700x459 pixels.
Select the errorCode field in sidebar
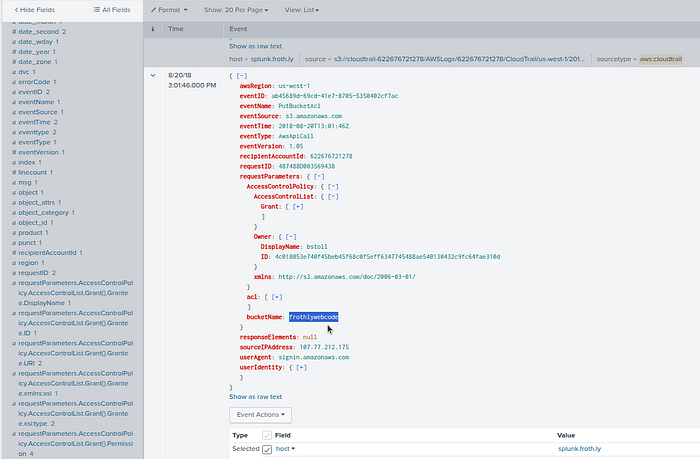click(34, 82)
